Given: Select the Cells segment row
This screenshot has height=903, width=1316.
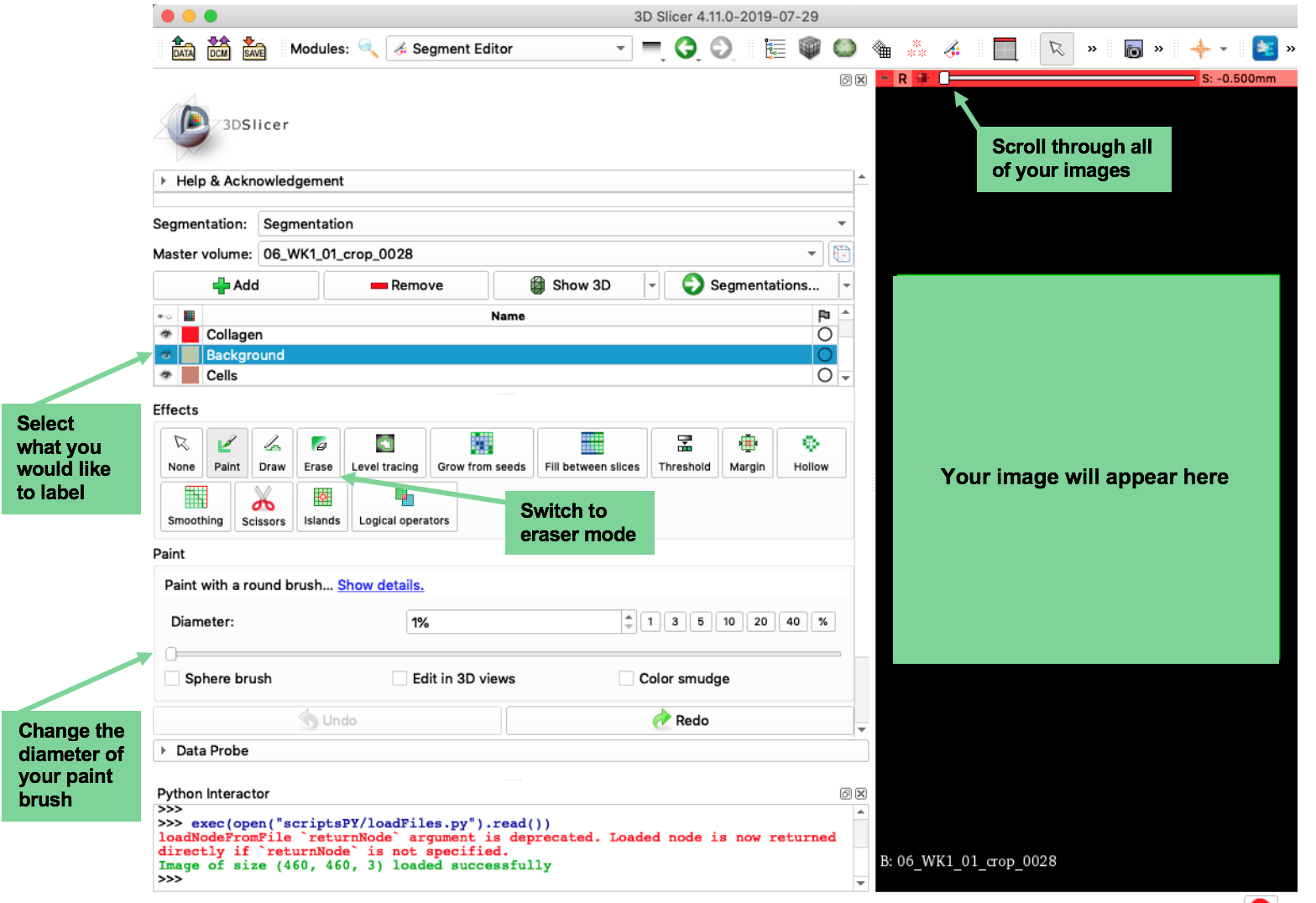Looking at the screenshot, I should (495, 375).
